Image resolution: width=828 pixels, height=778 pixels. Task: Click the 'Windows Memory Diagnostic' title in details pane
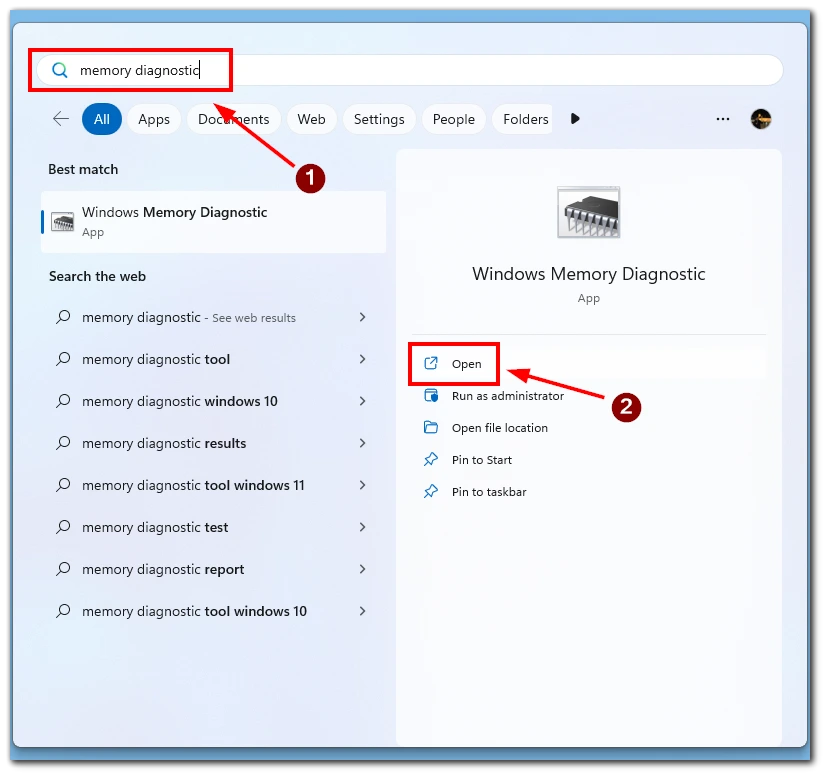point(589,274)
